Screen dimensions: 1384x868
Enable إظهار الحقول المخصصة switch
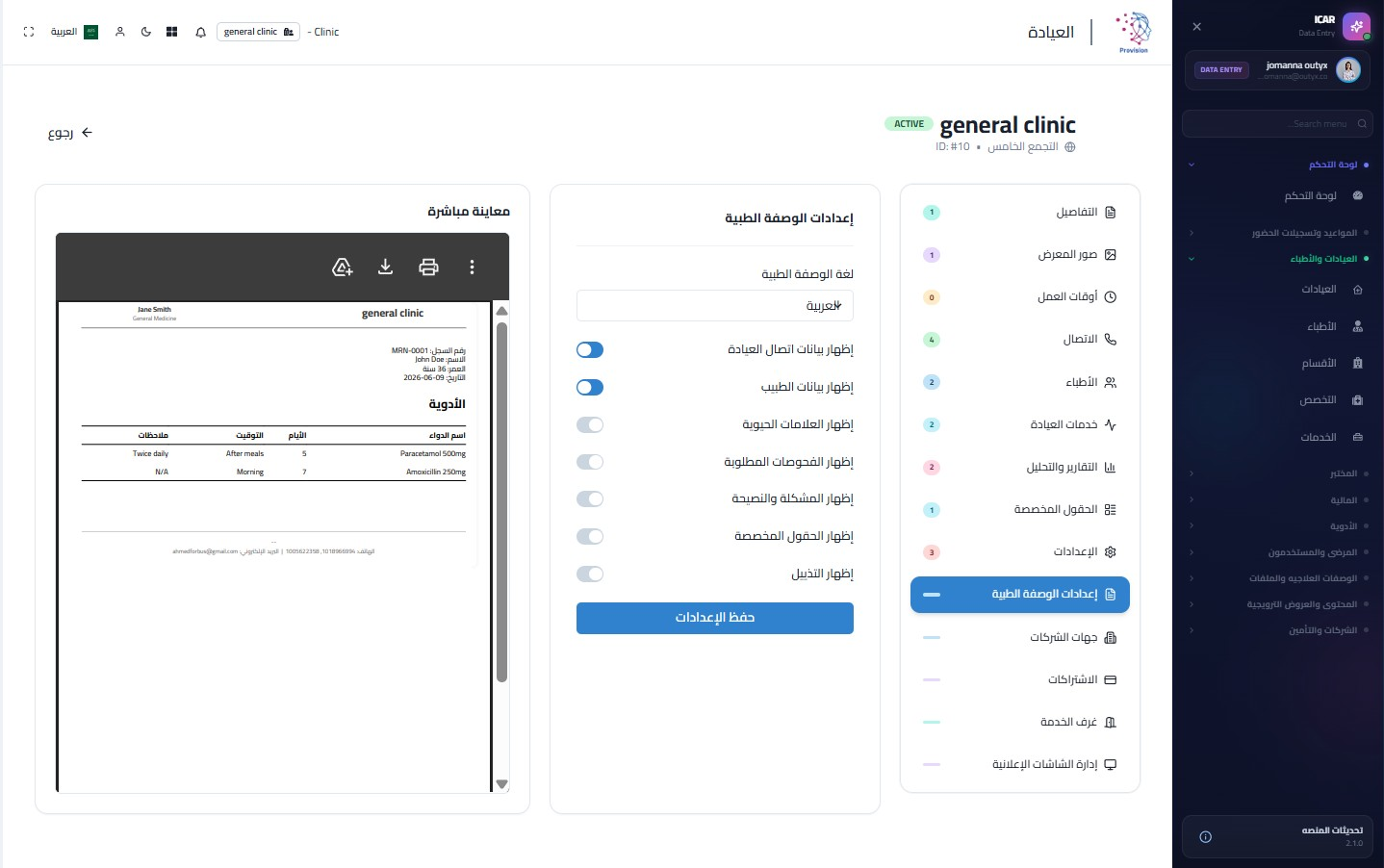click(x=590, y=536)
